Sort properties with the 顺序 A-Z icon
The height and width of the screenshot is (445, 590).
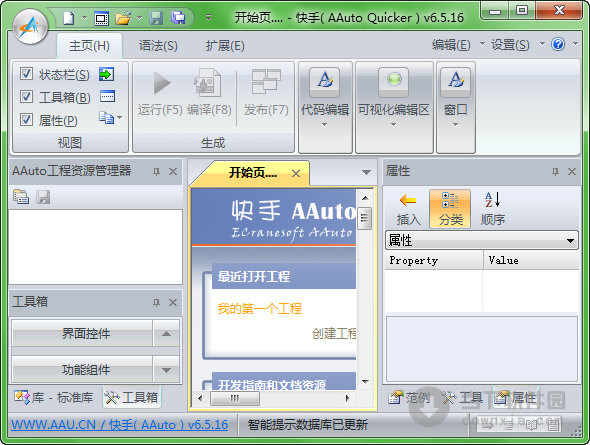pos(493,209)
